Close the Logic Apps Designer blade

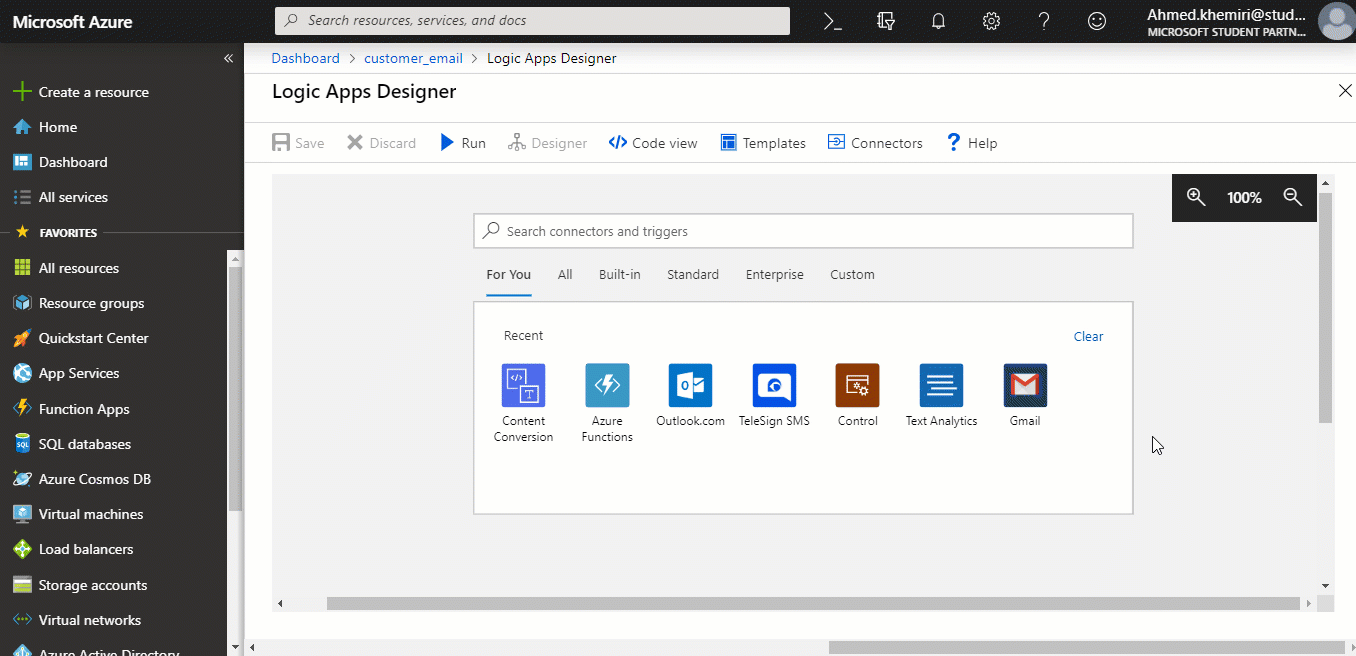point(1345,91)
